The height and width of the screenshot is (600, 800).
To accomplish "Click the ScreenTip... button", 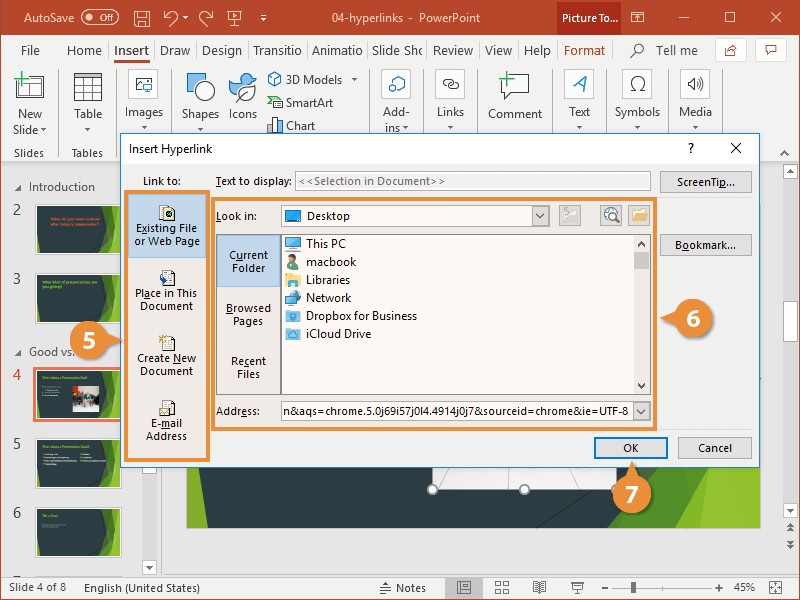I will coord(706,182).
